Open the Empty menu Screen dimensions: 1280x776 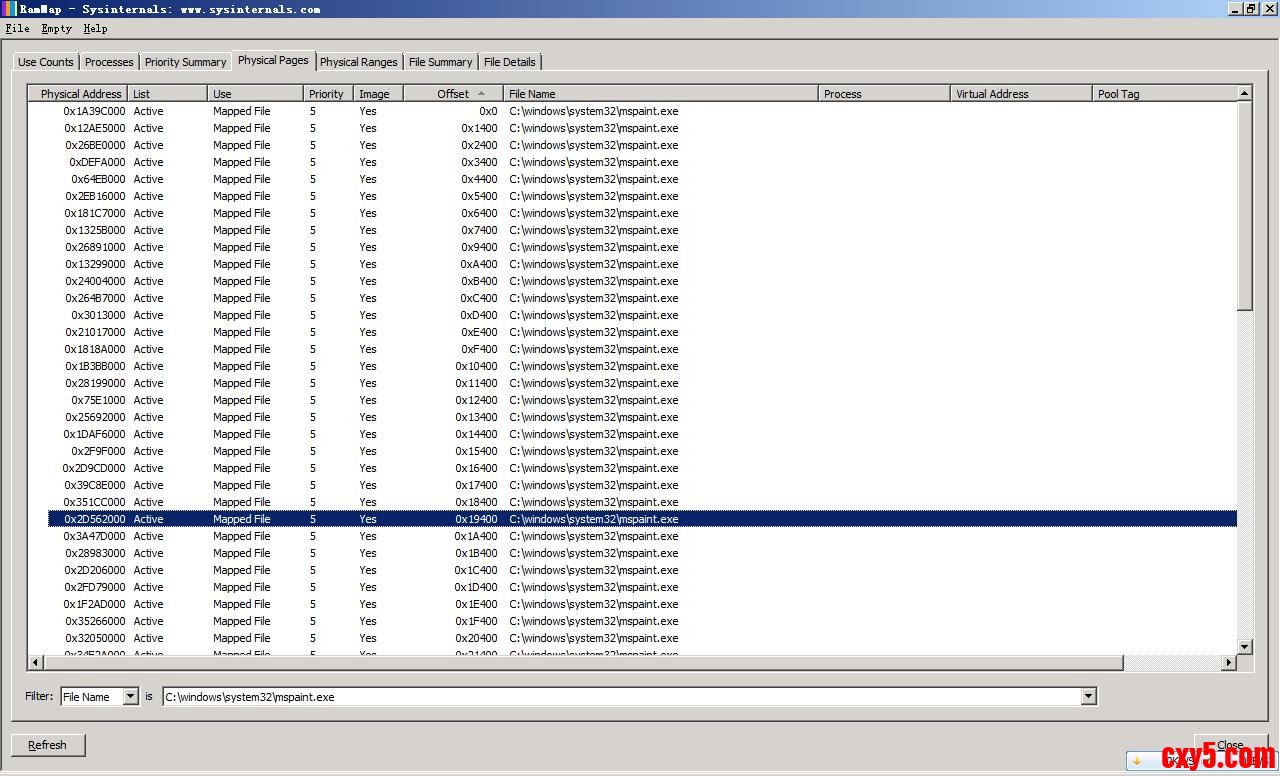click(x=56, y=29)
